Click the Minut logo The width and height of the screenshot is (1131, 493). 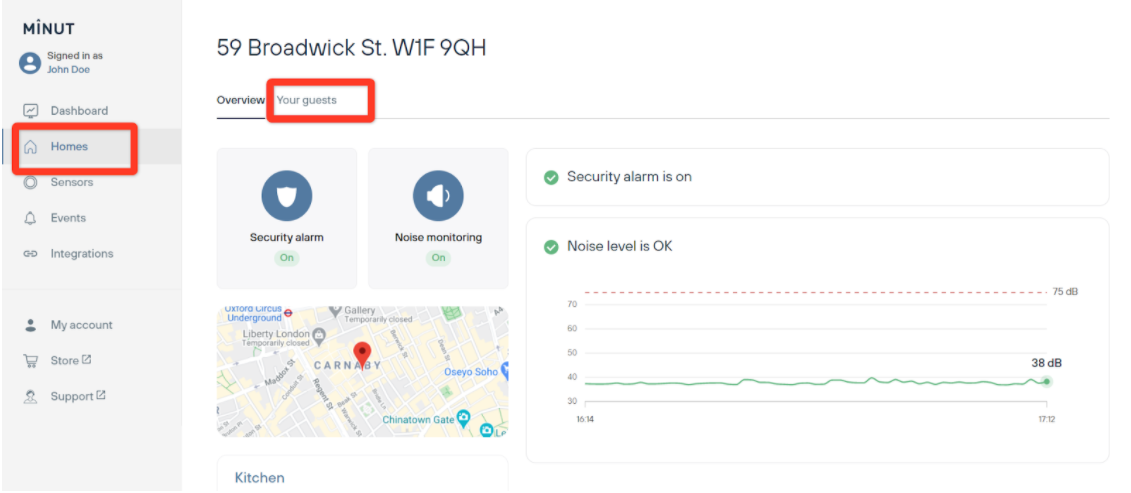(48, 29)
